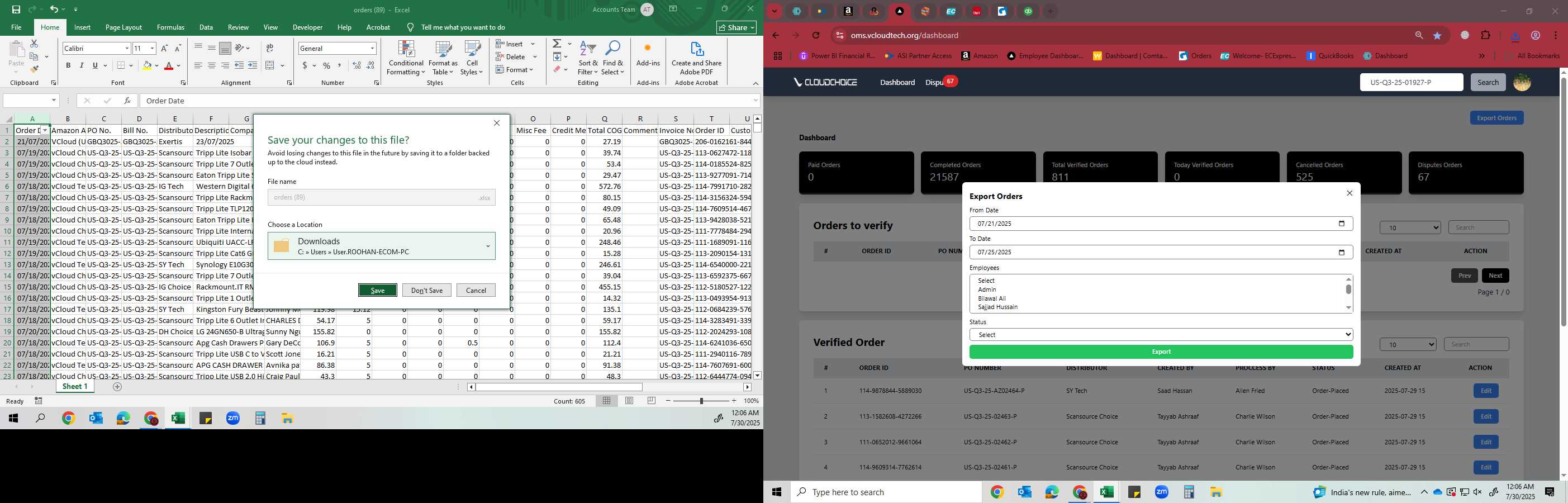The width and height of the screenshot is (1568, 503).
Task: Open Verified Order page-size dropdown
Action: [x=1408, y=345]
